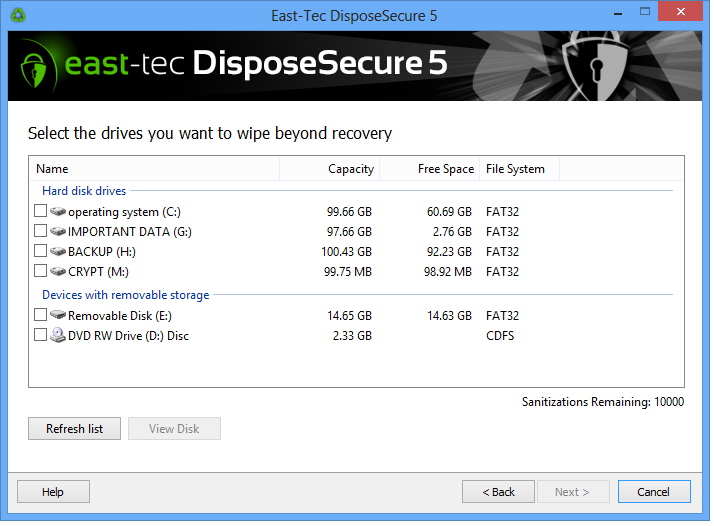Click the 99.66 GB capacity value
This screenshot has height=526, width=714.
(349, 212)
